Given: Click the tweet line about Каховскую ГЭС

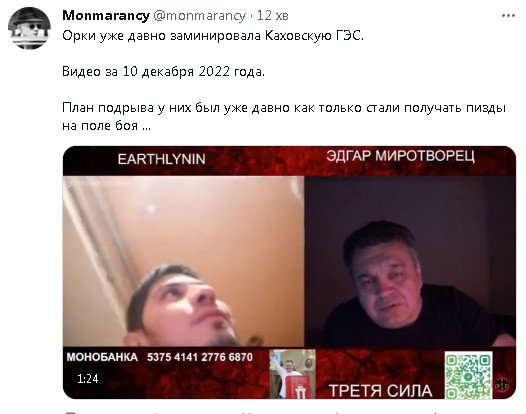Looking at the screenshot, I should coord(213,36).
